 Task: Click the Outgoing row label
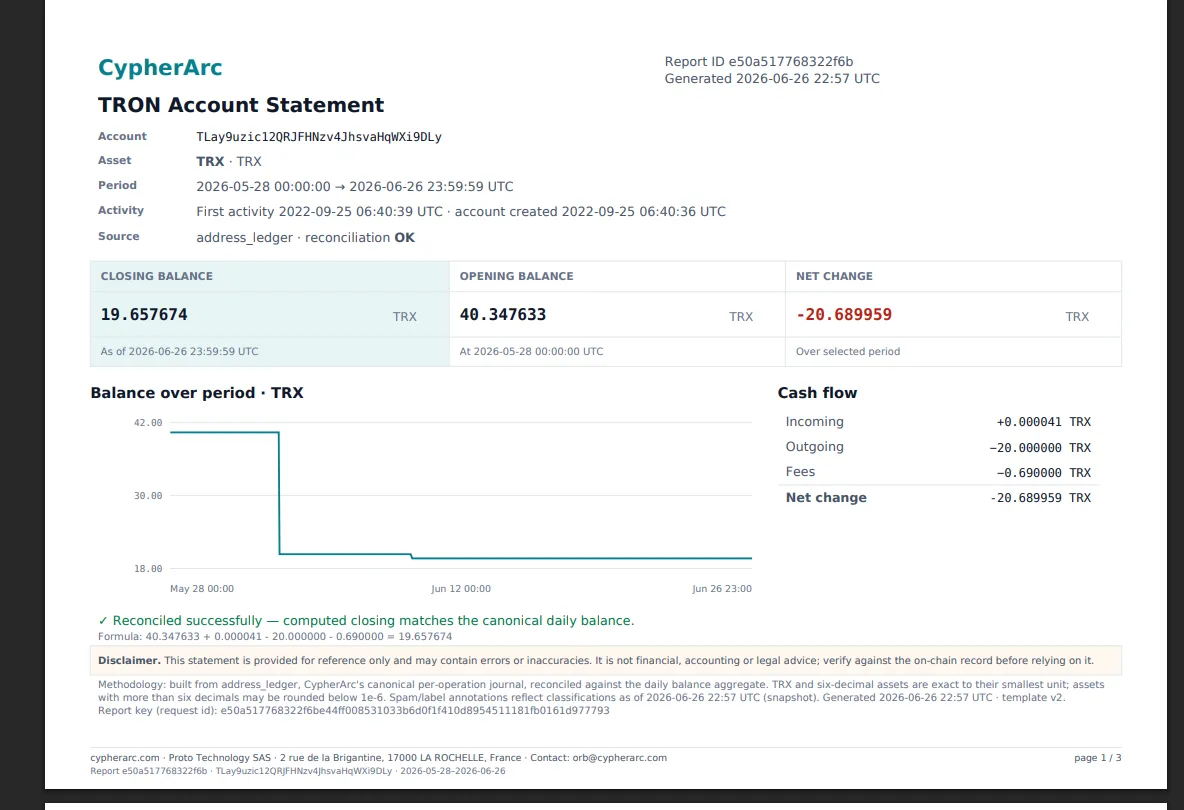(x=815, y=447)
